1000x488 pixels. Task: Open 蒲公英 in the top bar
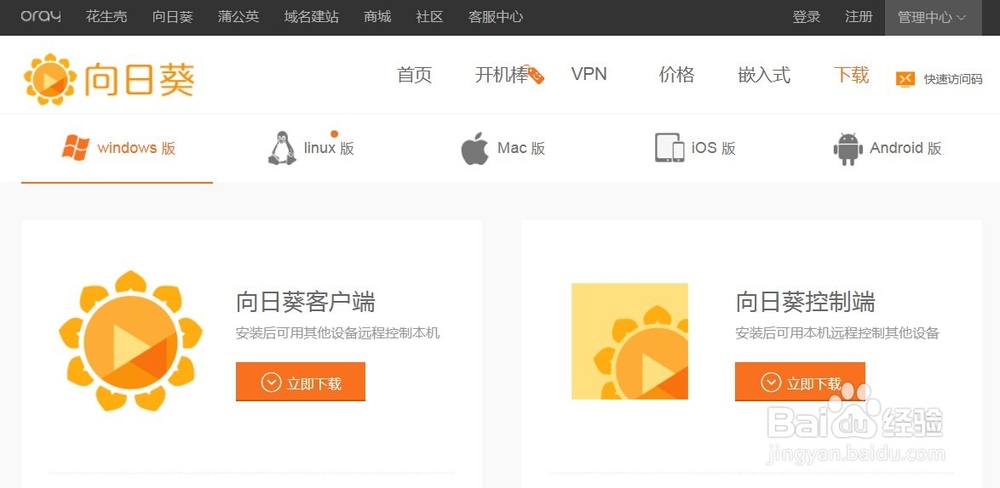tap(239, 17)
